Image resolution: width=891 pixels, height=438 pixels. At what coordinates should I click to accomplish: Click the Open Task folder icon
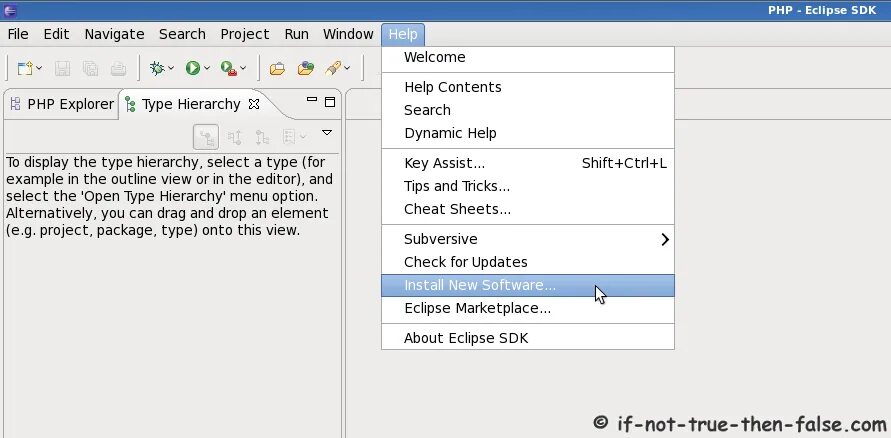point(306,68)
